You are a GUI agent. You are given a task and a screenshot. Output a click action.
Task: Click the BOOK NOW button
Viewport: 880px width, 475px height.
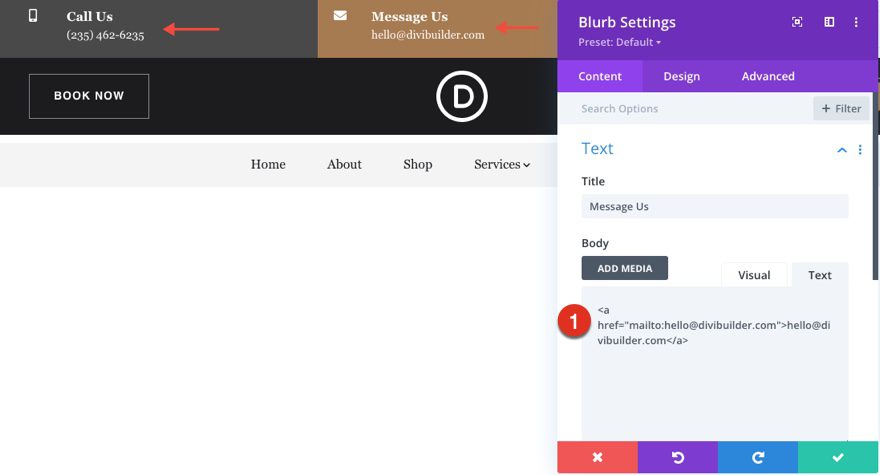pos(89,96)
